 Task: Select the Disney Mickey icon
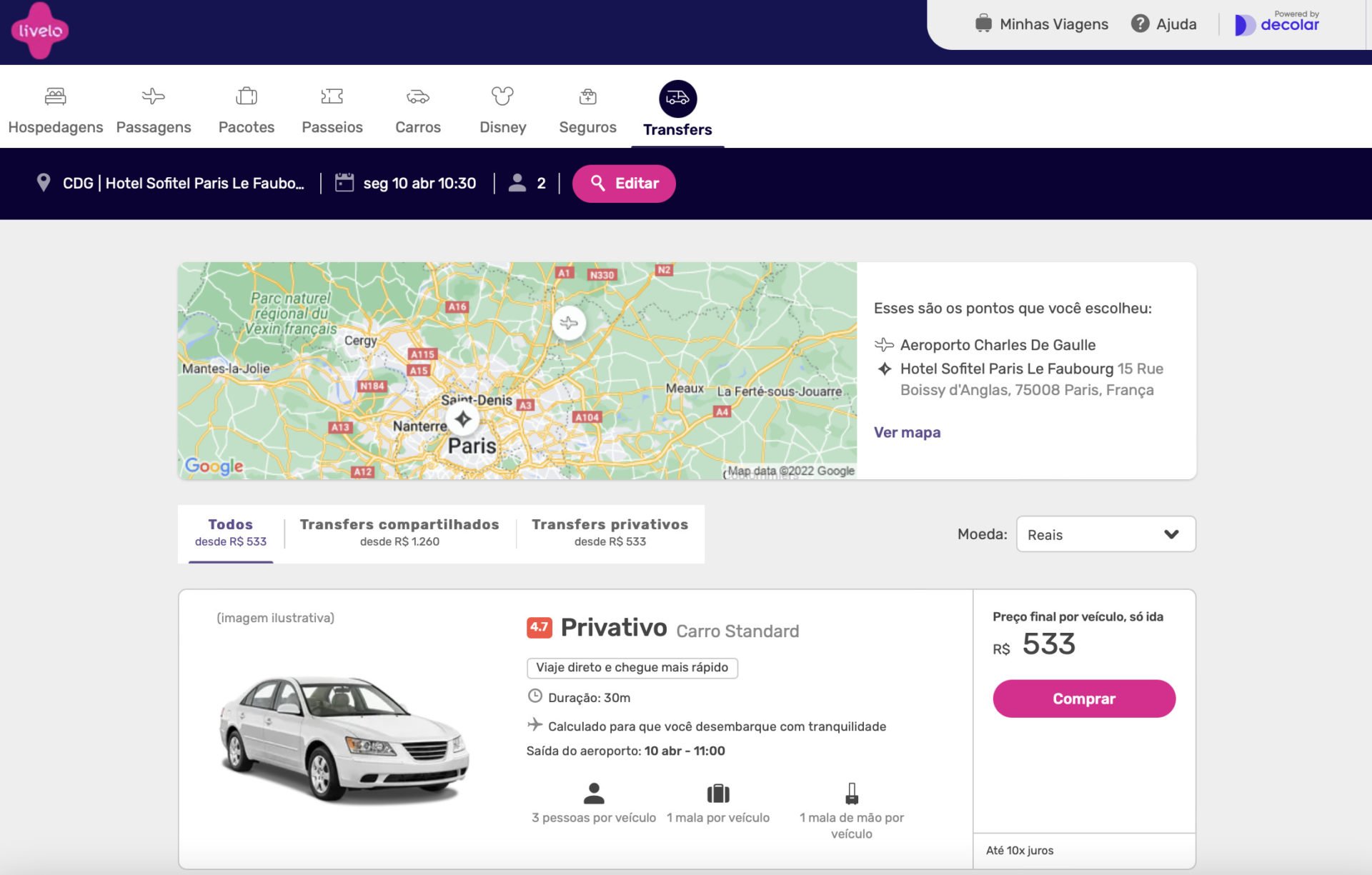(502, 96)
